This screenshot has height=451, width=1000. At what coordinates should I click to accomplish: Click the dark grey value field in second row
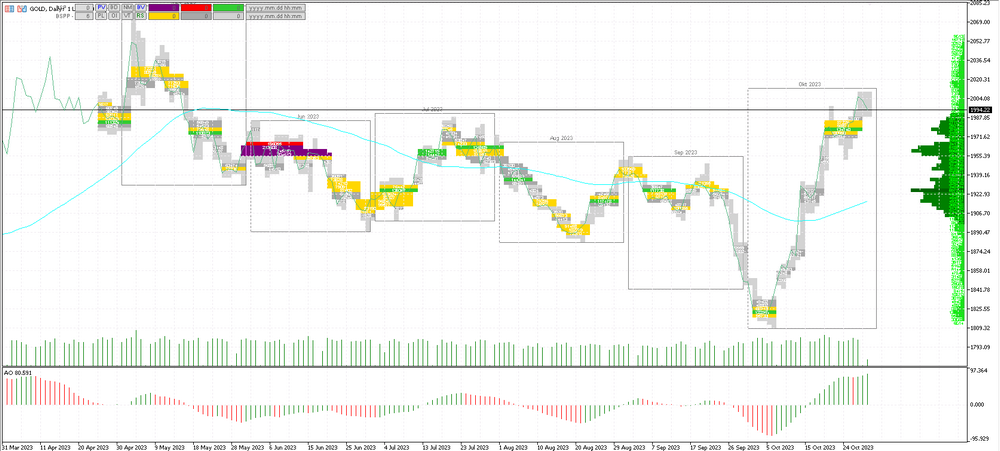pyautogui.click(x=196, y=16)
